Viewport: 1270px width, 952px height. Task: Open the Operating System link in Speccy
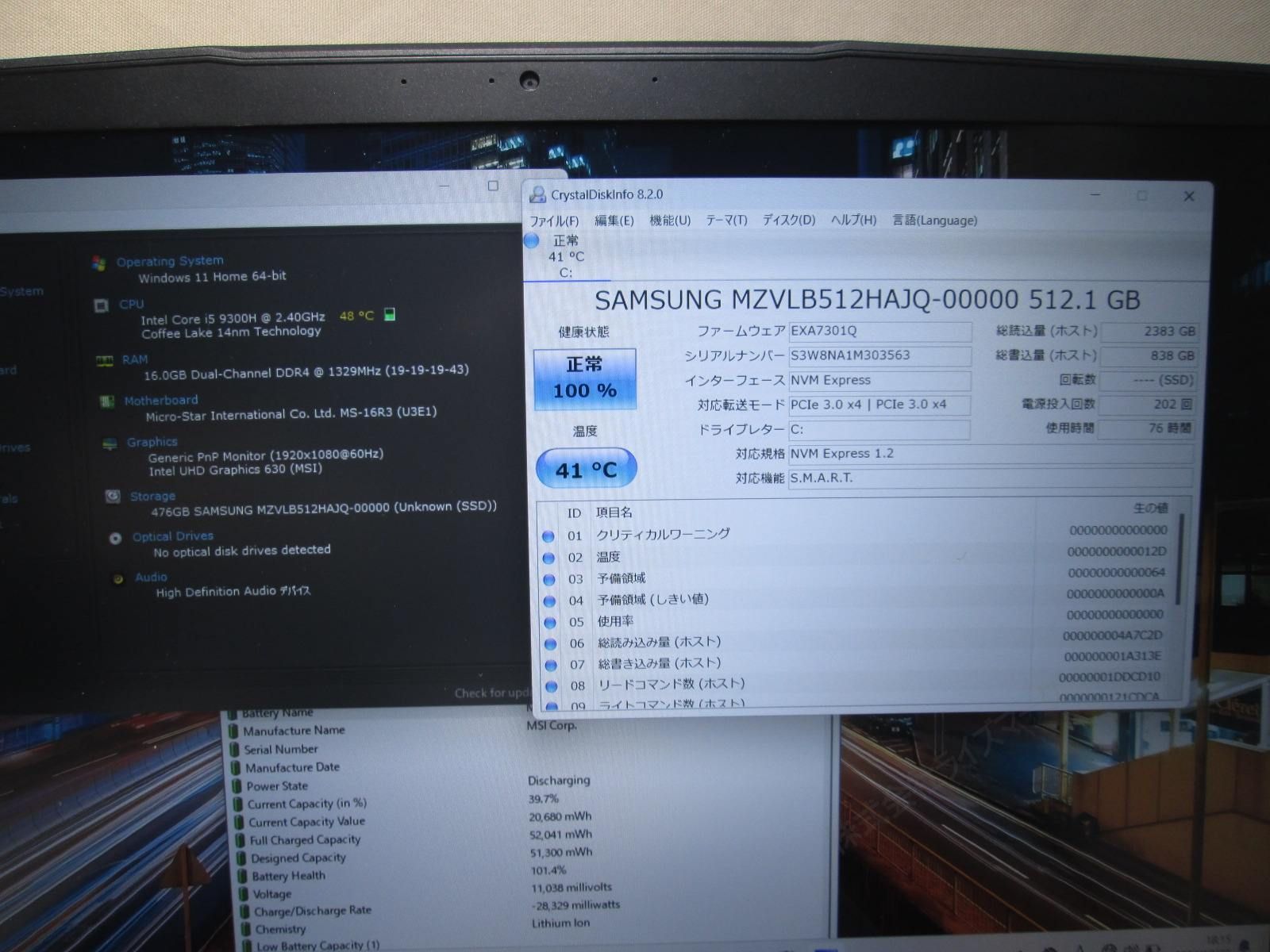point(170,261)
